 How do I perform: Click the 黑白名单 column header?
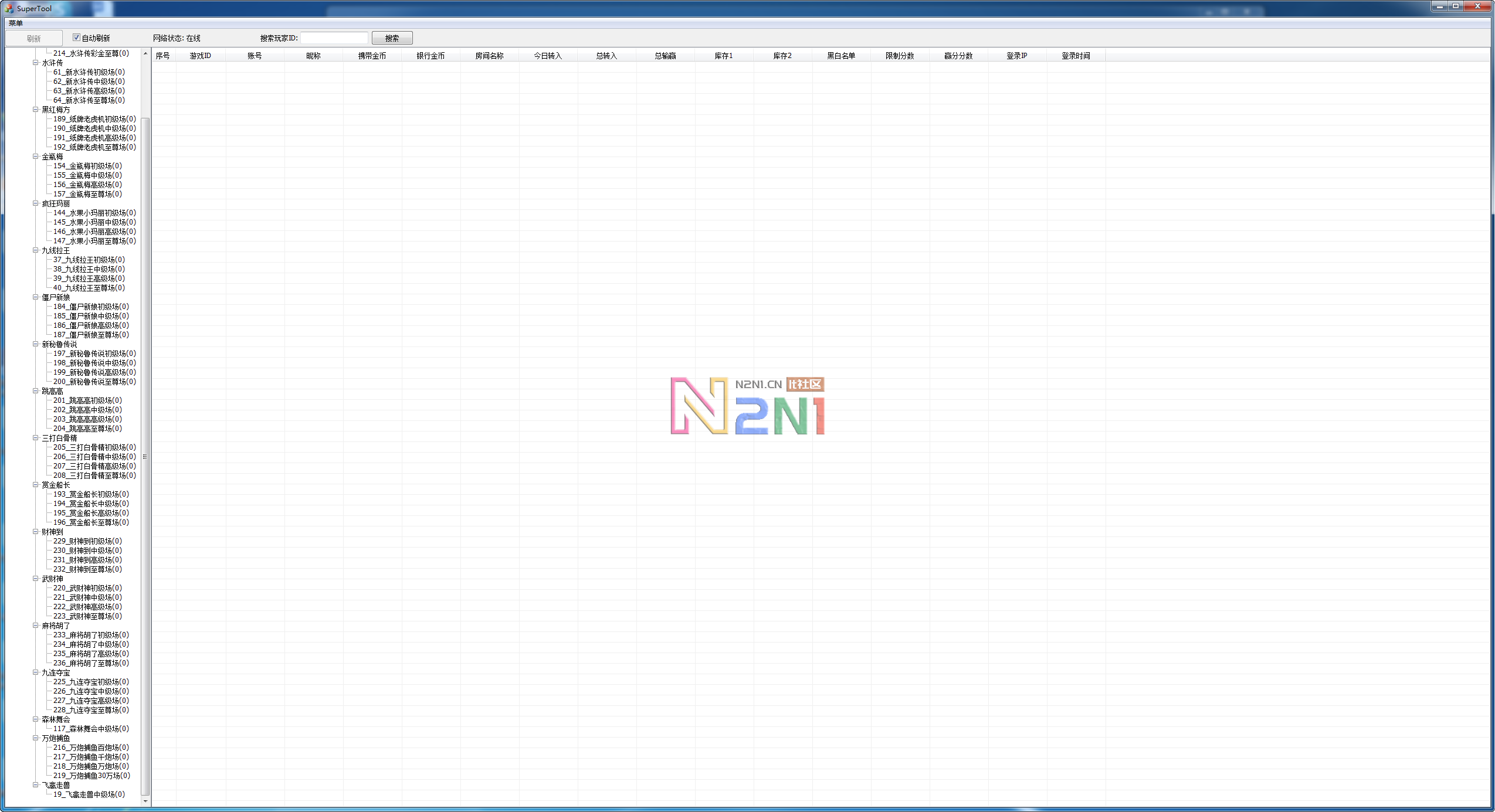[840, 56]
